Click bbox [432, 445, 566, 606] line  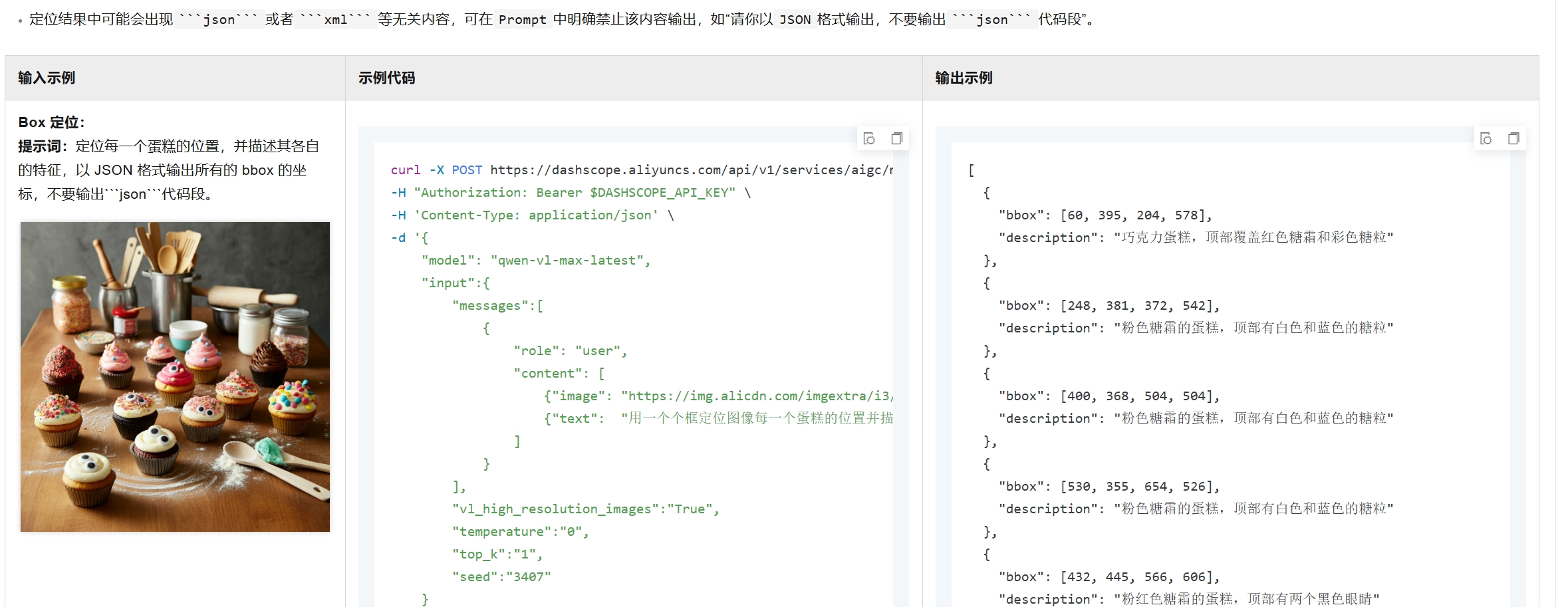coord(1109,577)
